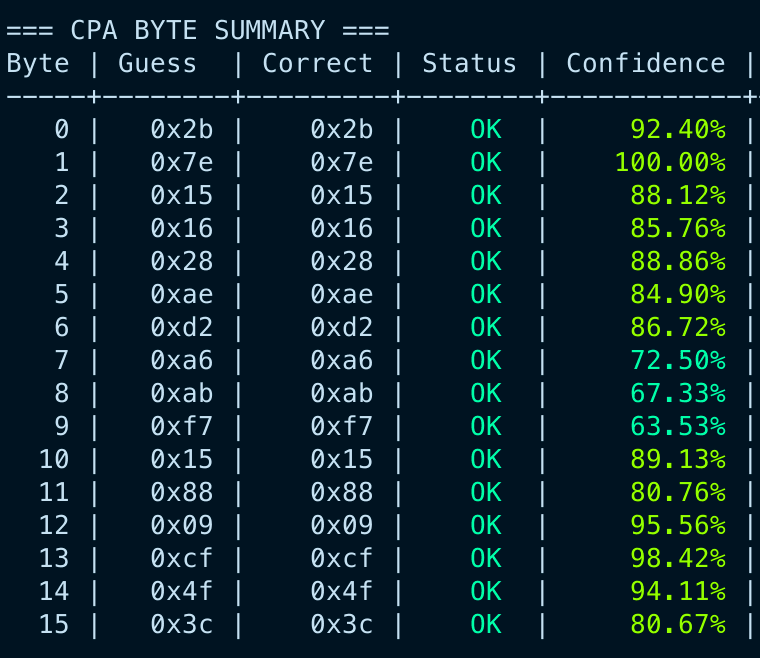This screenshot has width=760, height=658.
Task: Click guess 0x7e in byte 1 row
Action: (181, 162)
